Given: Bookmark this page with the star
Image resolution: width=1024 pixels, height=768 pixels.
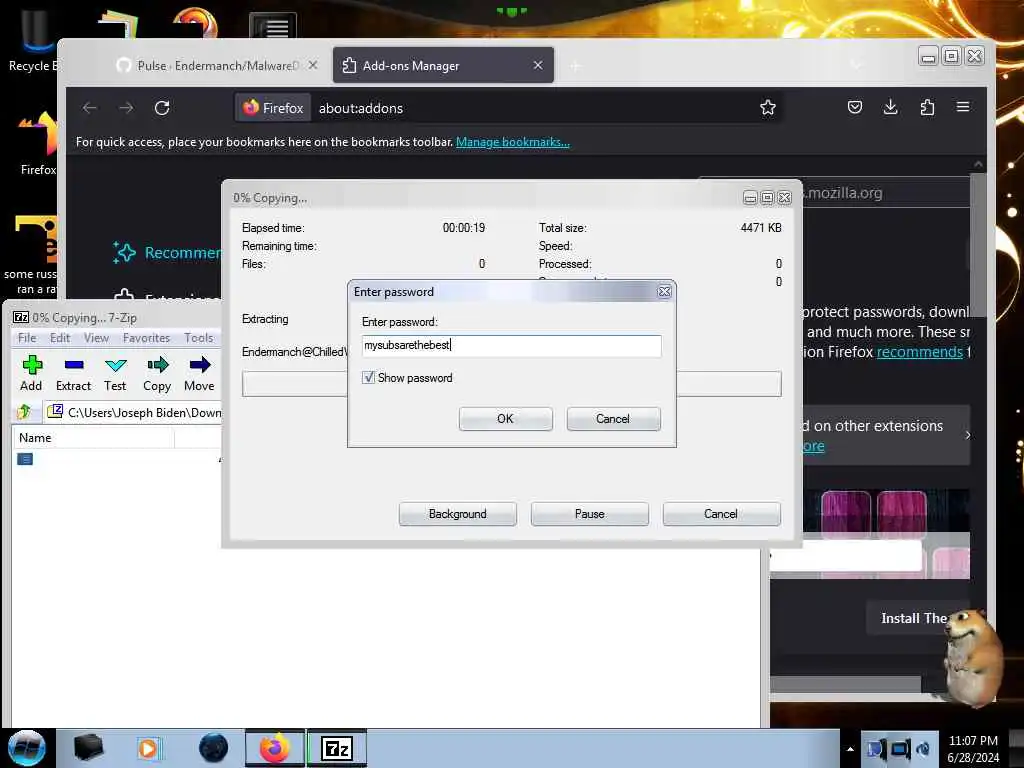Looking at the screenshot, I should coord(767,108).
